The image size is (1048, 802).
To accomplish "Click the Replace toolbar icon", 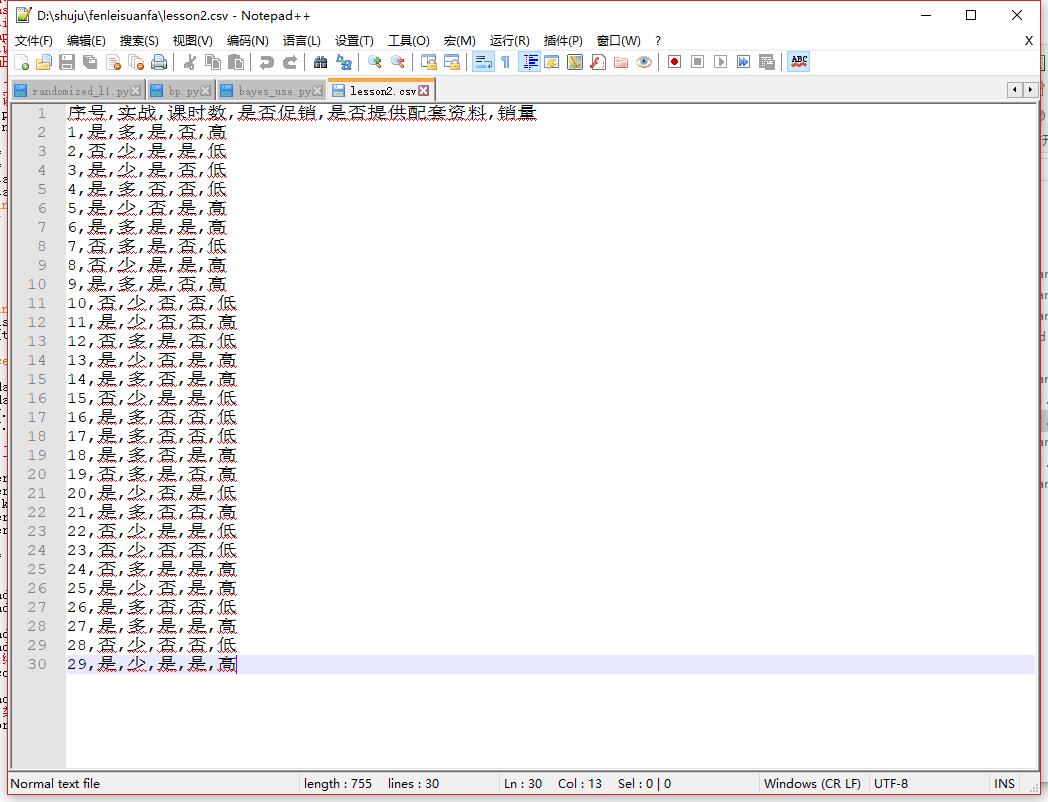I will 344,62.
